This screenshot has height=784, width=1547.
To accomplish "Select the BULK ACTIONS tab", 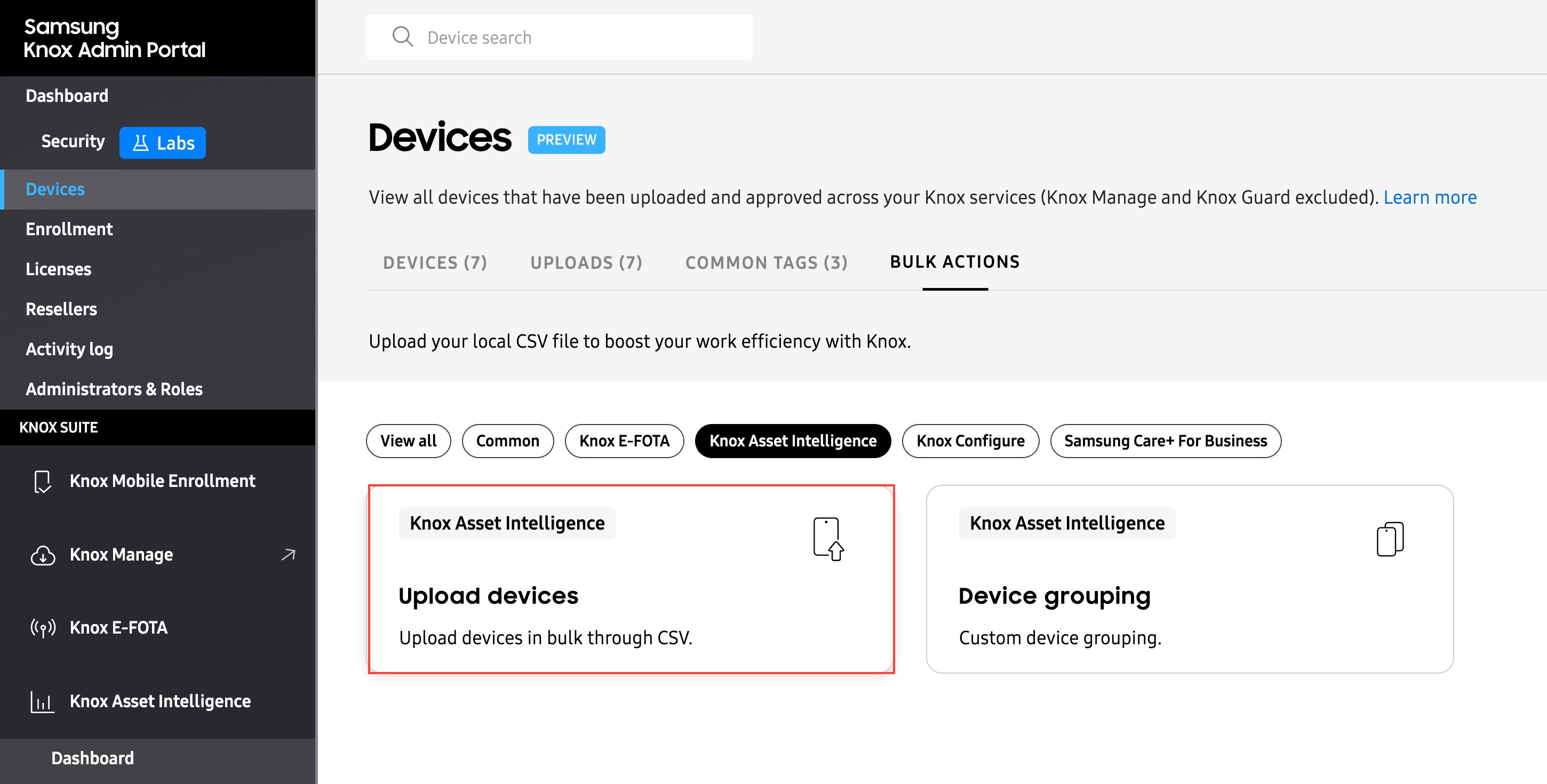I will (955, 262).
